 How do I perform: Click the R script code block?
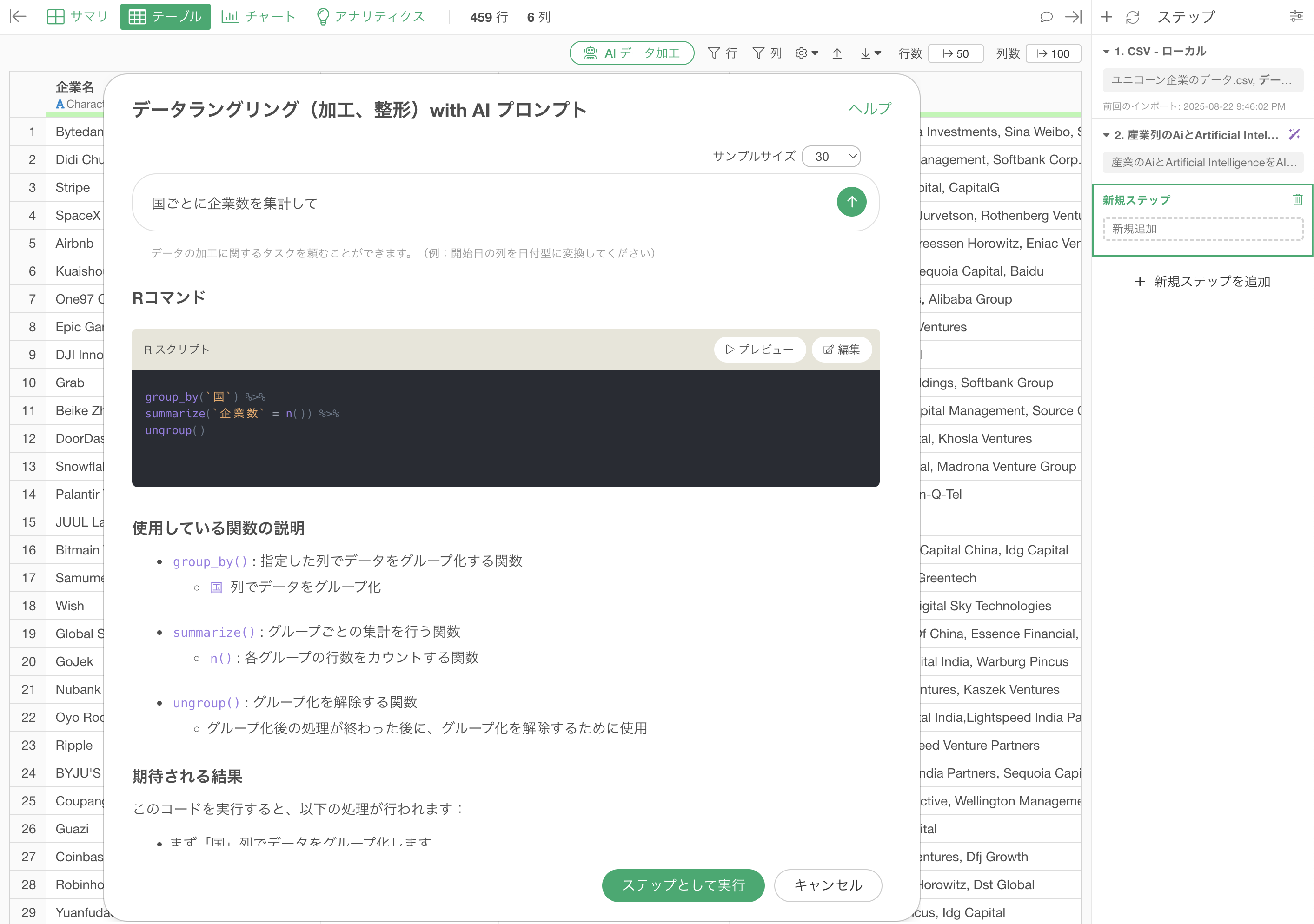tap(505, 428)
